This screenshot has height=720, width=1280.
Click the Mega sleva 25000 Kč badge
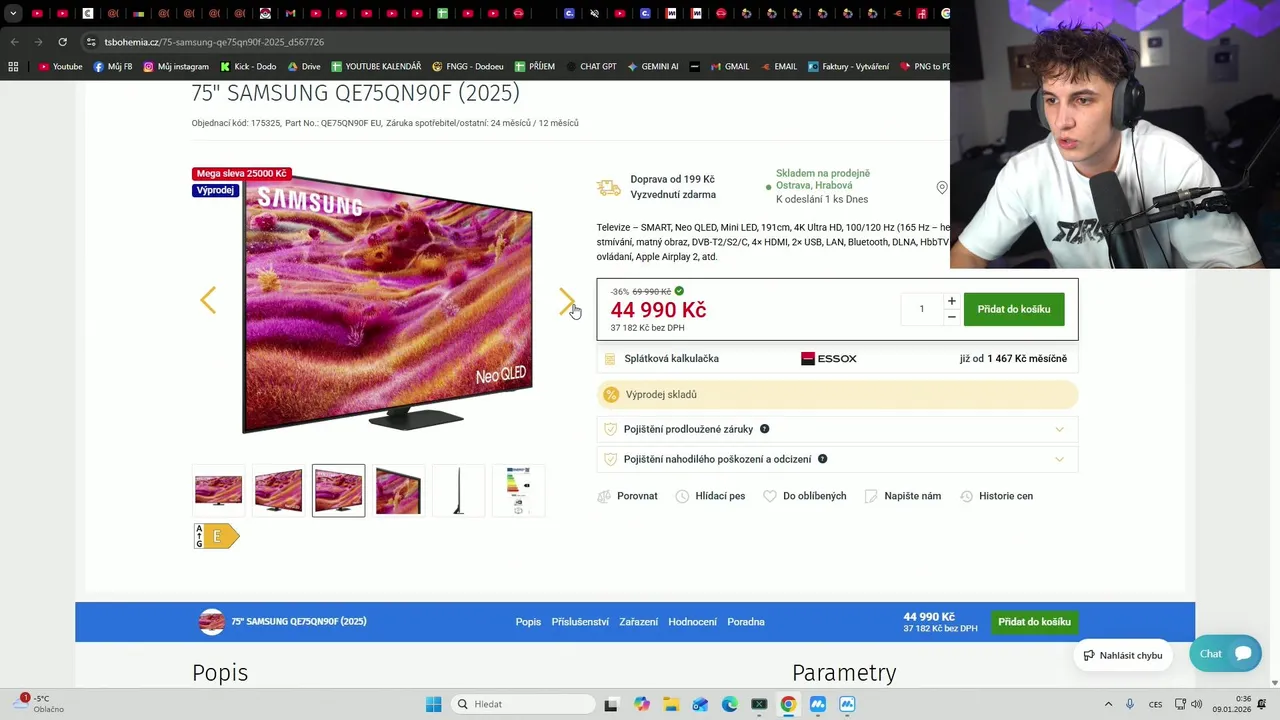point(241,174)
